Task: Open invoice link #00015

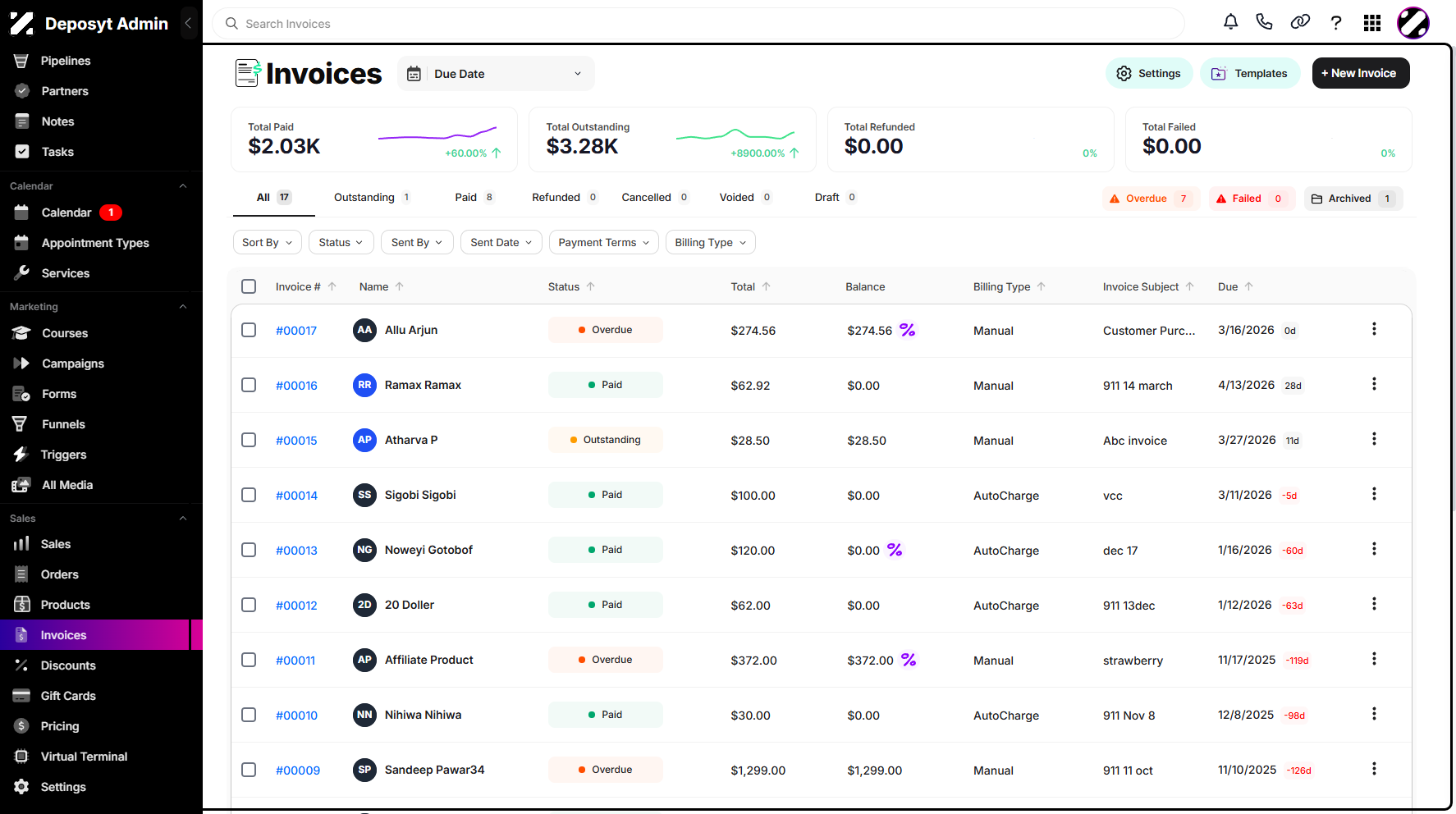Action: [296, 441]
